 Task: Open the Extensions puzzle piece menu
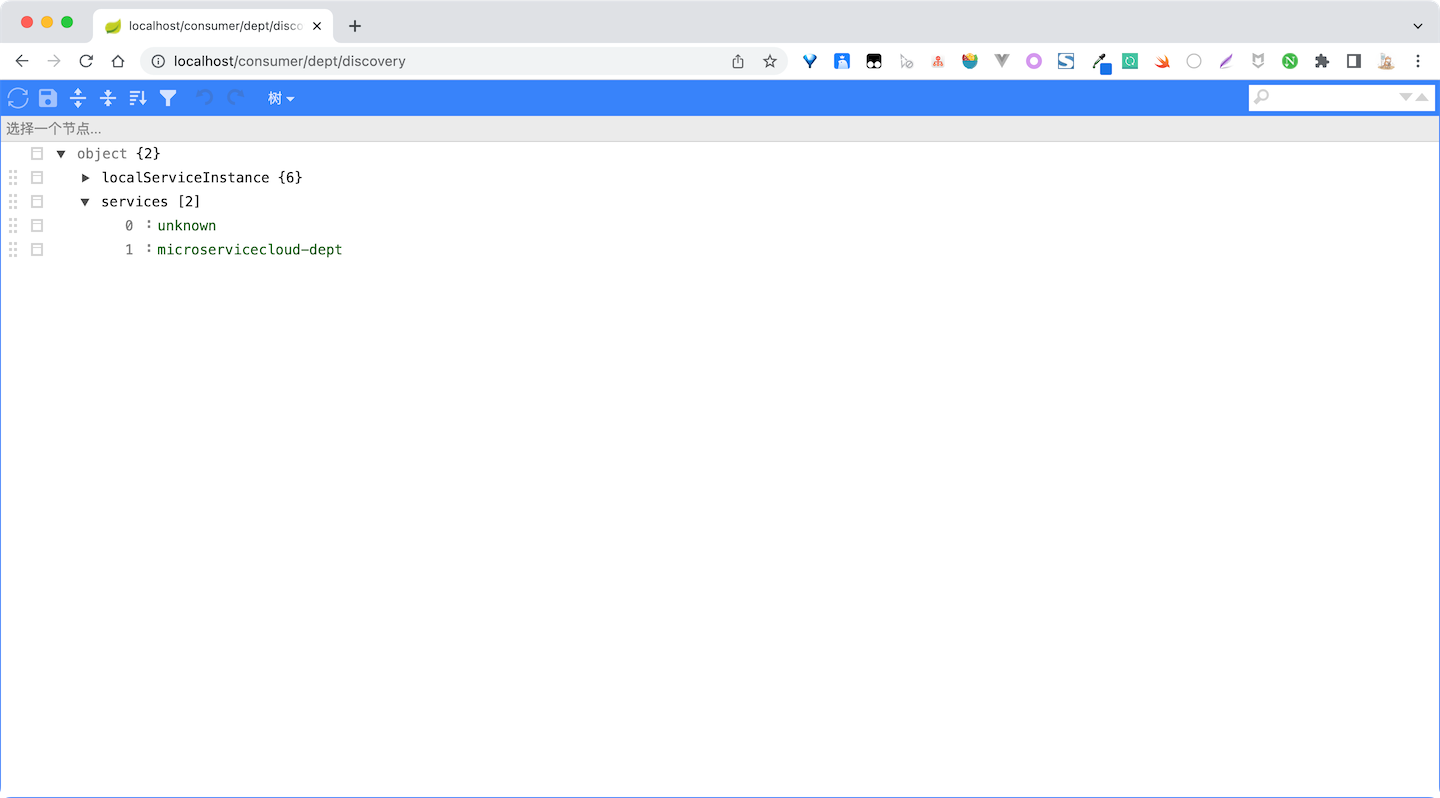click(1322, 61)
